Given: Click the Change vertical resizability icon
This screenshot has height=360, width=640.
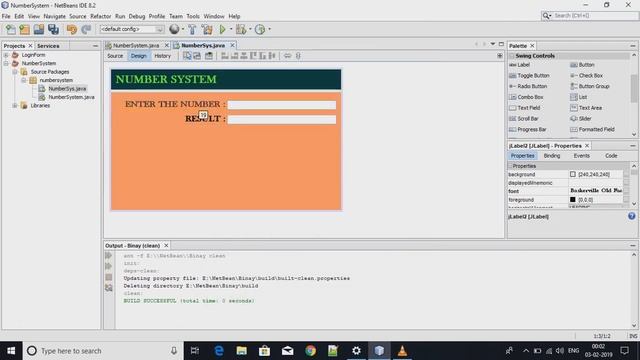Looking at the screenshot, I should point(298,56).
